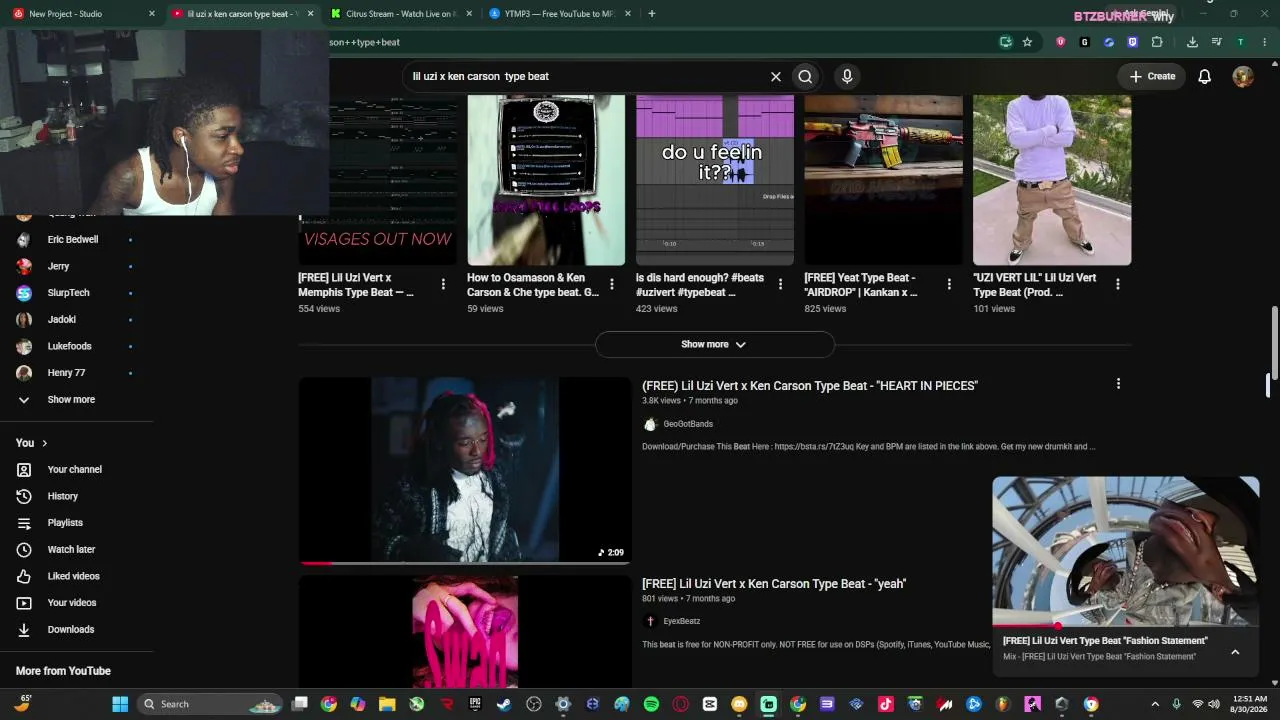1280x720 pixels.
Task: Open the GeoGotBands channel link
Action: (x=688, y=424)
